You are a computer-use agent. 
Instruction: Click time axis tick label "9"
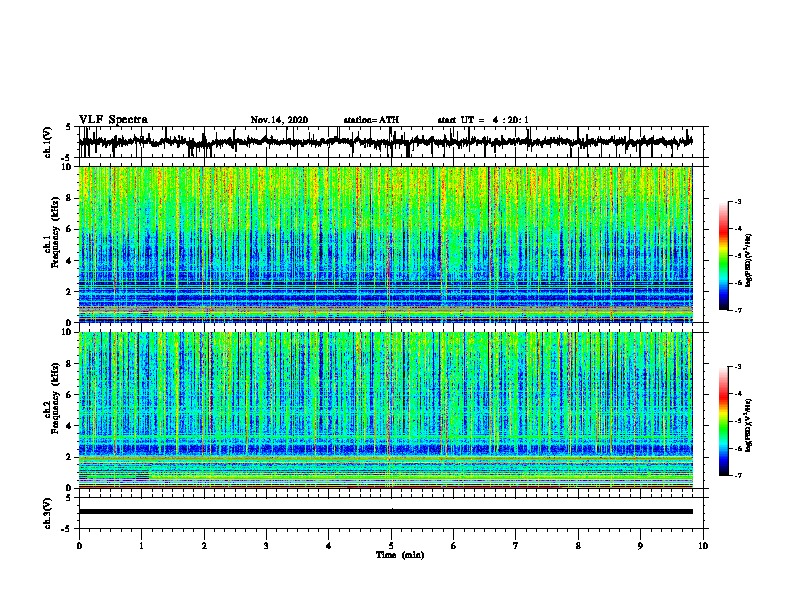[x=640, y=546]
